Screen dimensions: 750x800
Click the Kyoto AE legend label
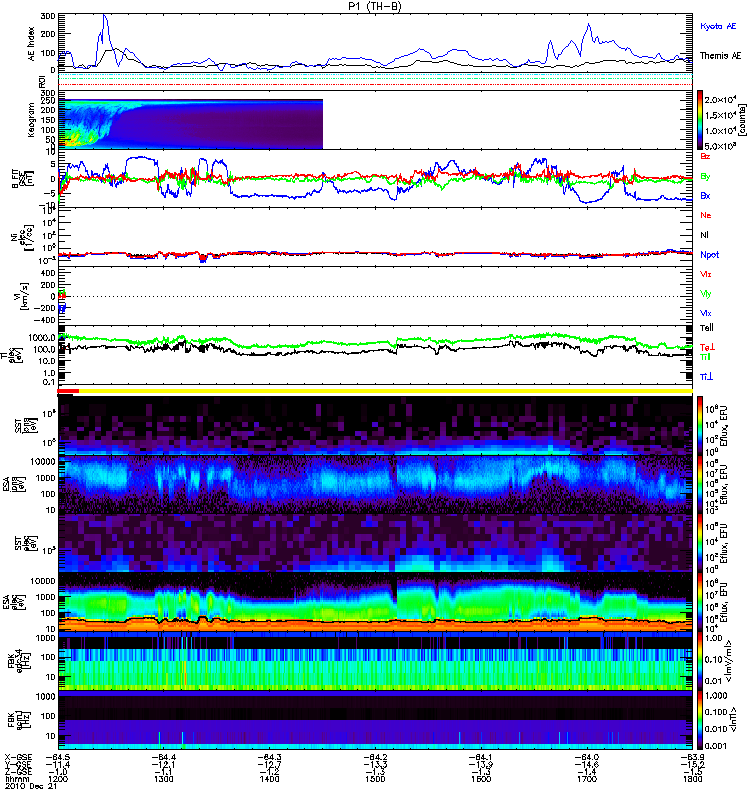click(x=719, y=25)
